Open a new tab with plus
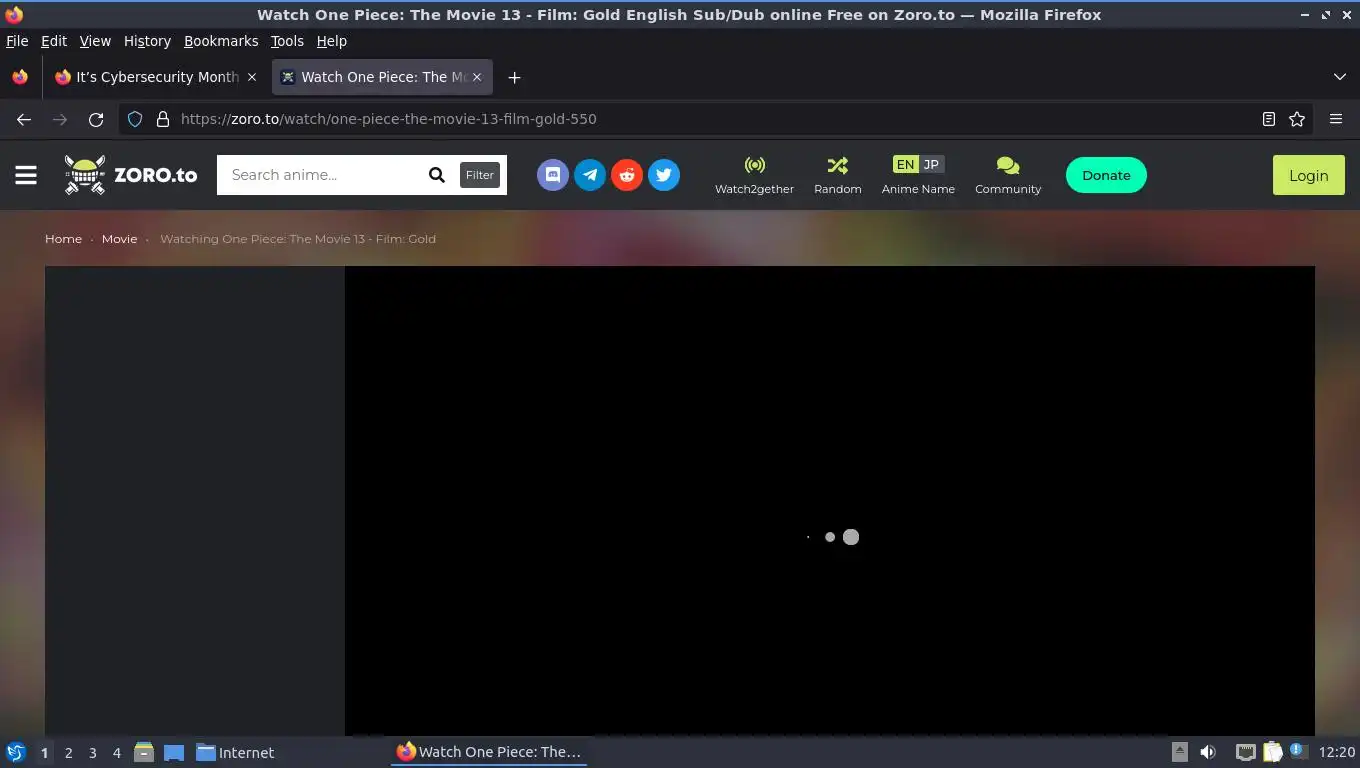Image resolution: width=1360 pixels, height=768 pixels. point(514,77)
